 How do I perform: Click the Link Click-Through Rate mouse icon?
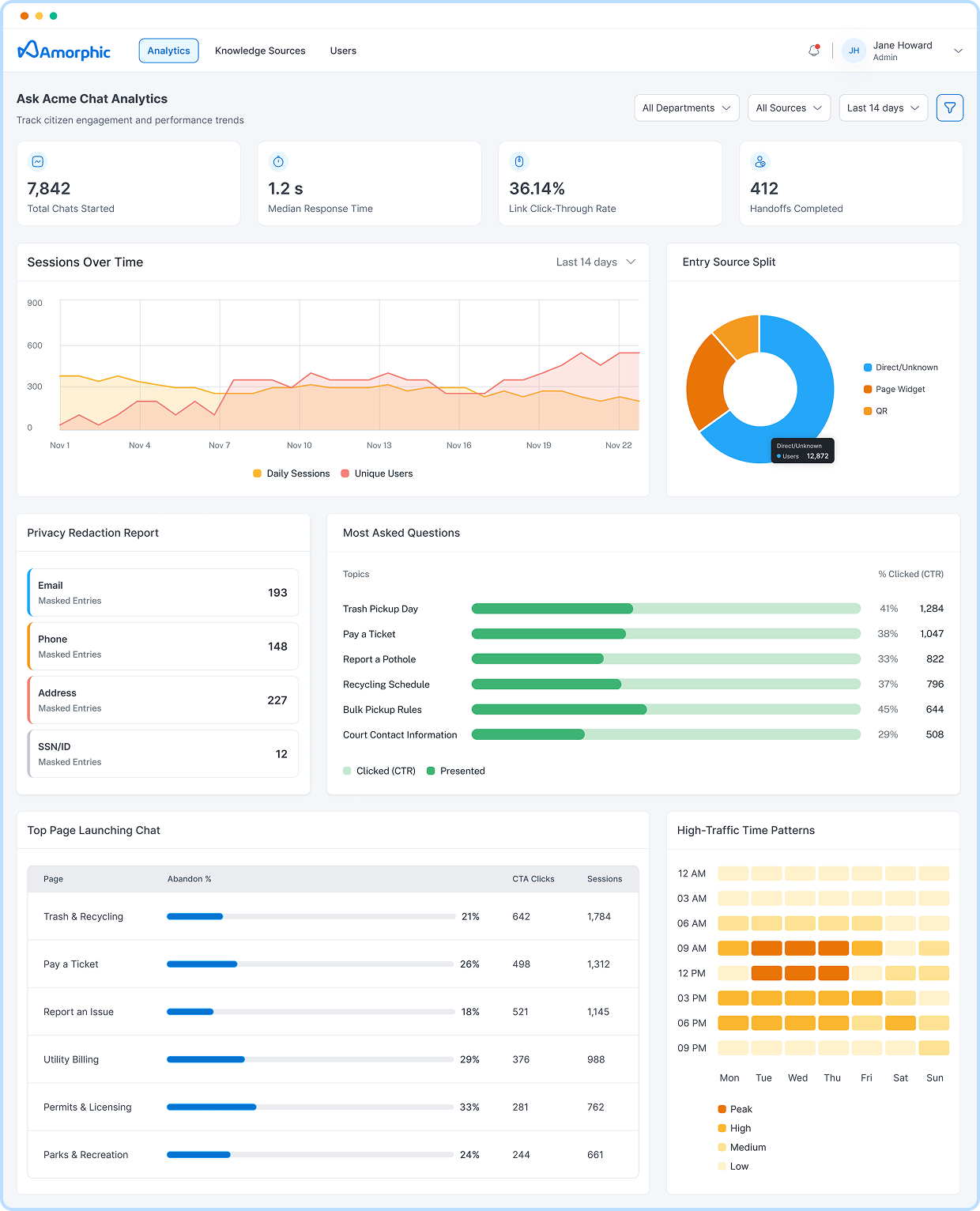[519, 162]
